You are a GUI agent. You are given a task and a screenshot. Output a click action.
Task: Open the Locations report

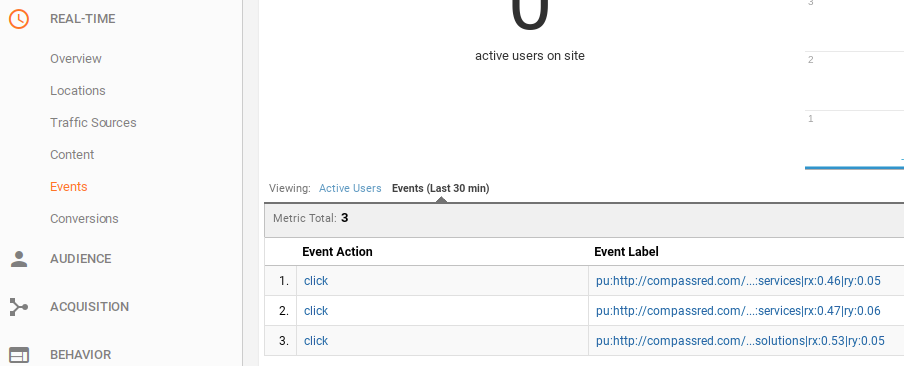(78, 90)
